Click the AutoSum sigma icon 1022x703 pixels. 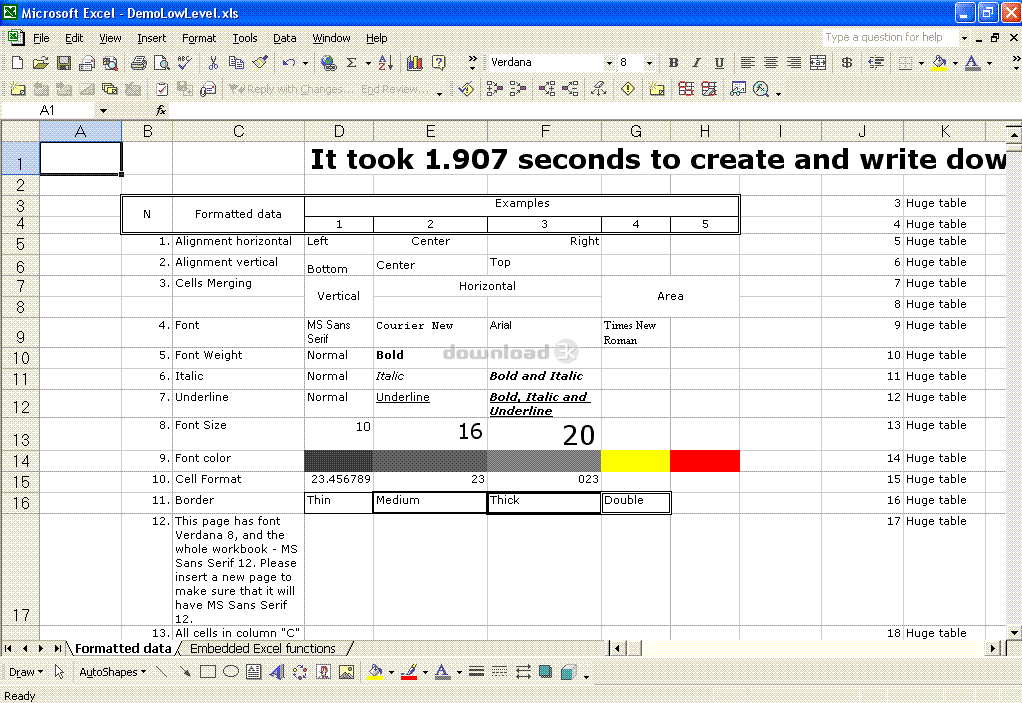(351, 63)
